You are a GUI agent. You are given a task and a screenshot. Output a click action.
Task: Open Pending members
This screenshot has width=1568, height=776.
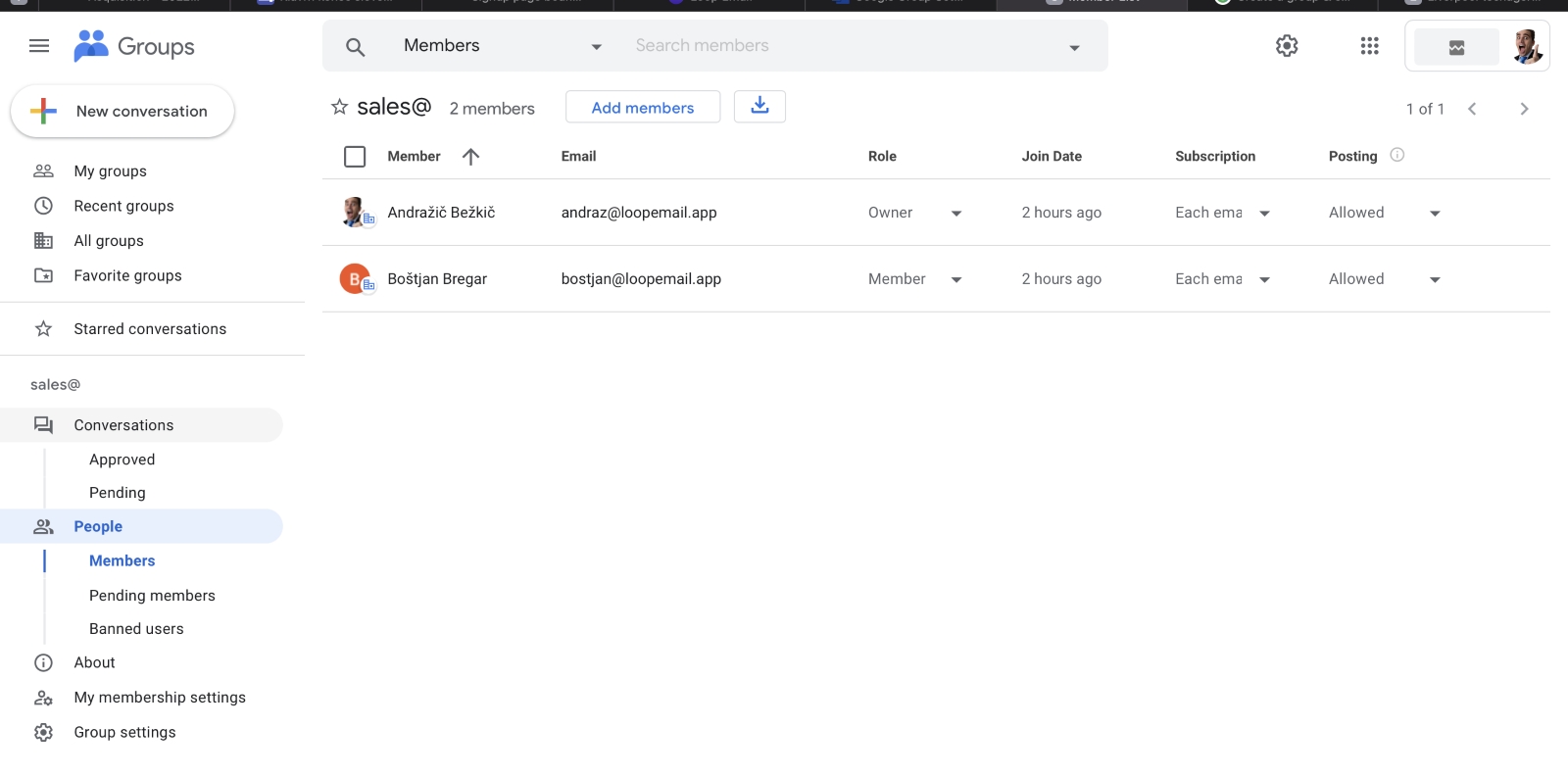click(152, 596)
